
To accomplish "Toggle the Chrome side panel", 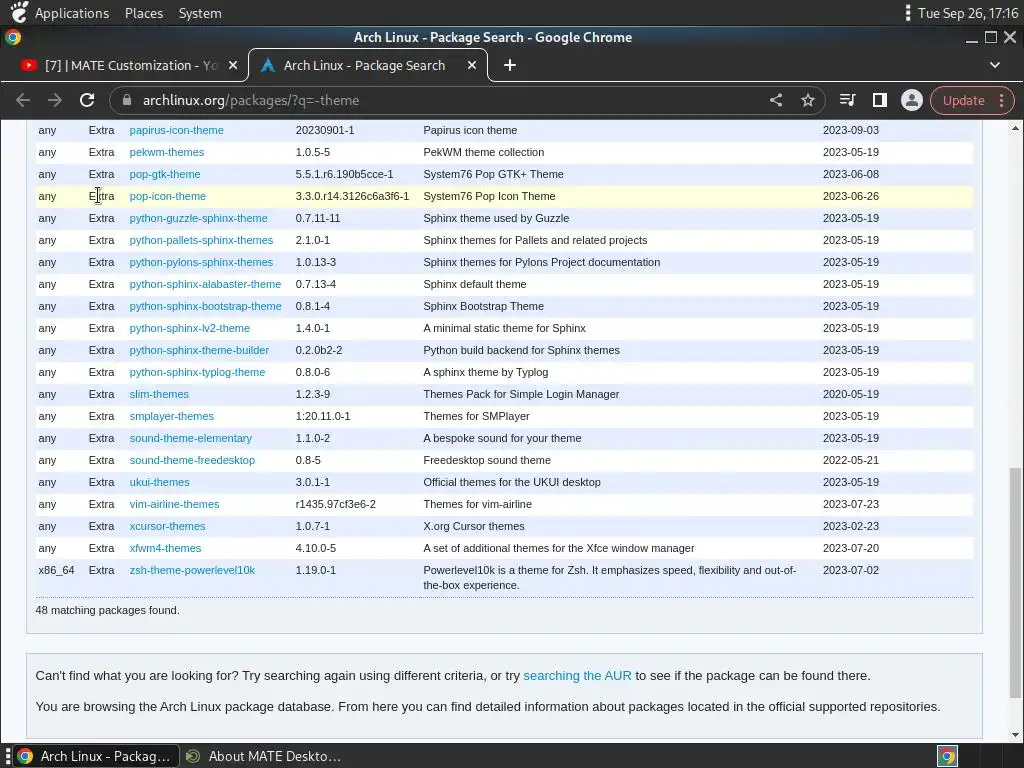I will (x=880, y=100).
